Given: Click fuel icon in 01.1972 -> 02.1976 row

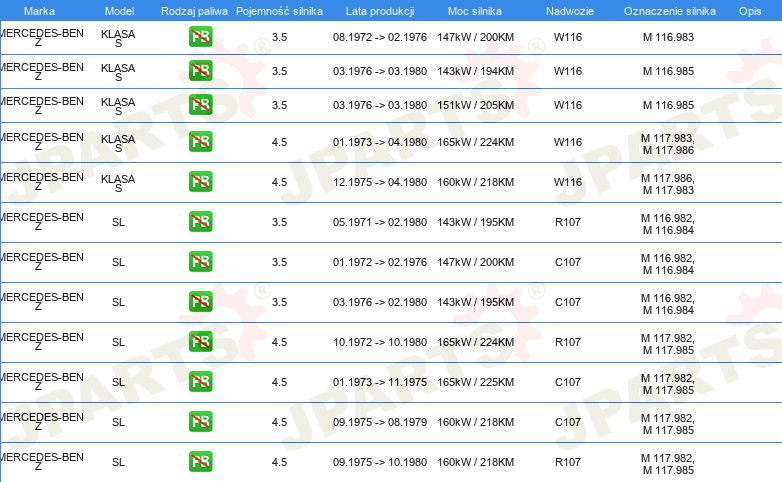Looking at the screenshot, I should [200, 261].
